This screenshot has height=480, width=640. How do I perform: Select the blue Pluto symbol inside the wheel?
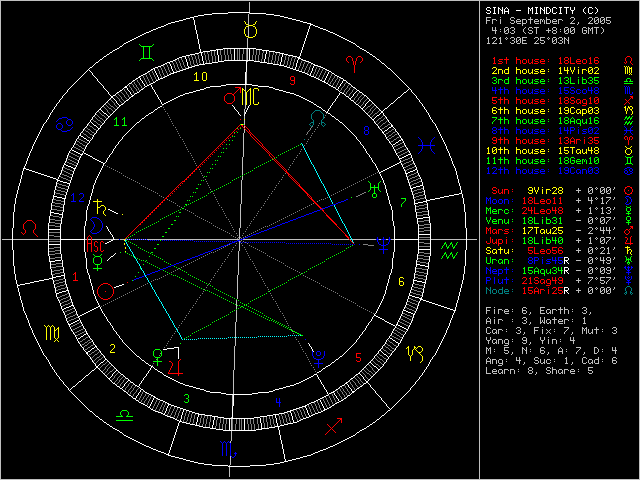coord(318,360)
